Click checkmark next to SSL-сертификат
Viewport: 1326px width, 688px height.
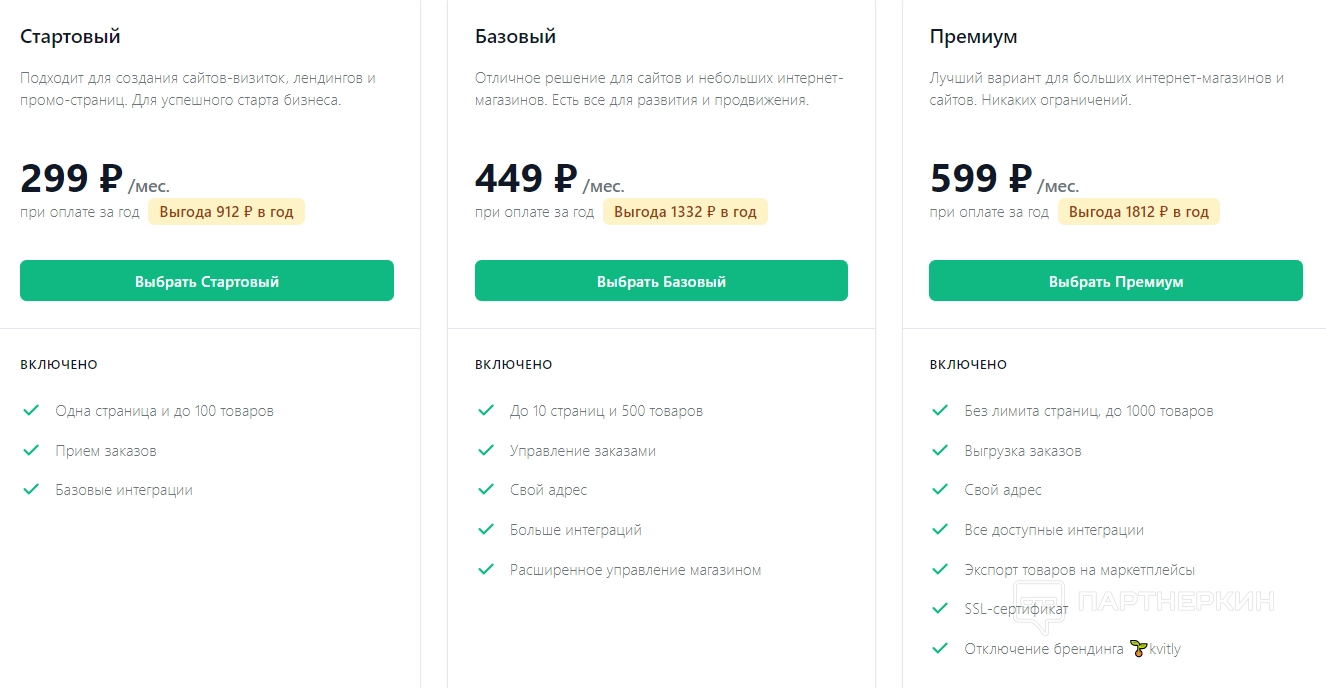(940, 608)
